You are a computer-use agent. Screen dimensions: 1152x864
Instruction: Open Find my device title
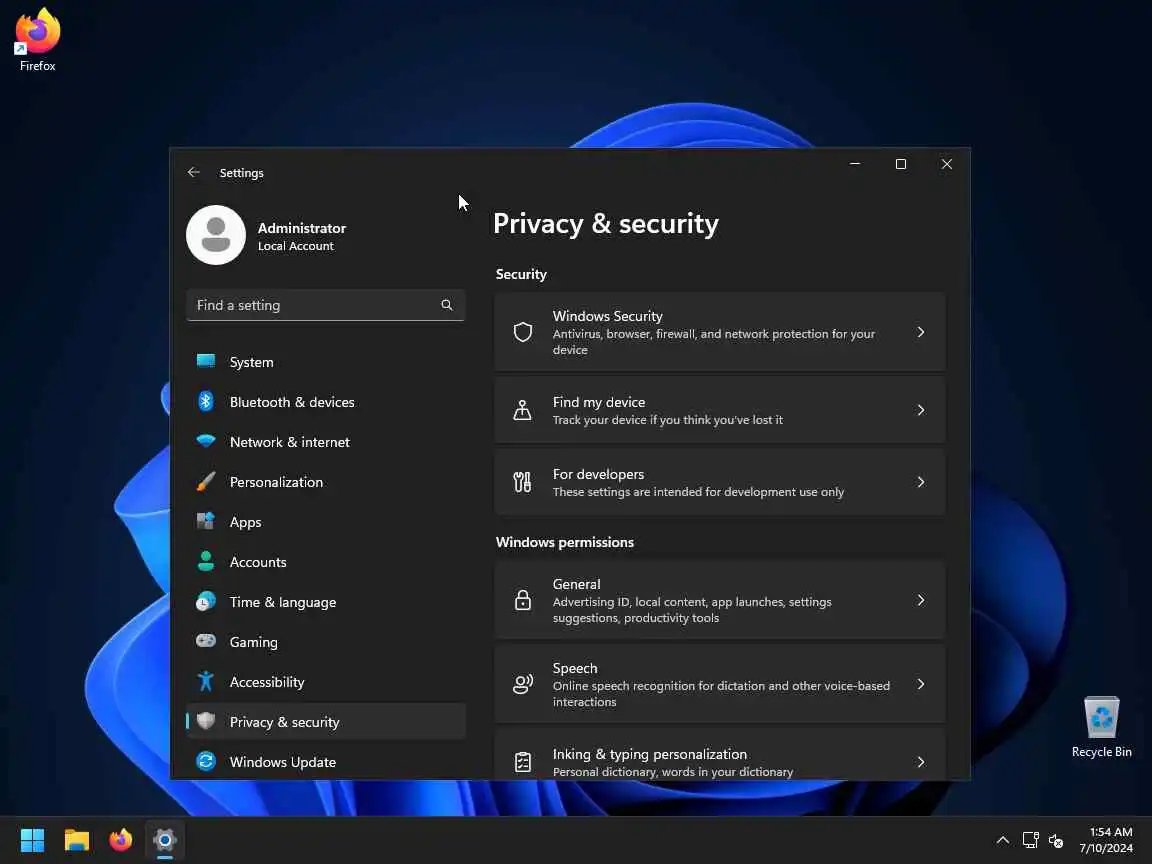click(599, 402)
